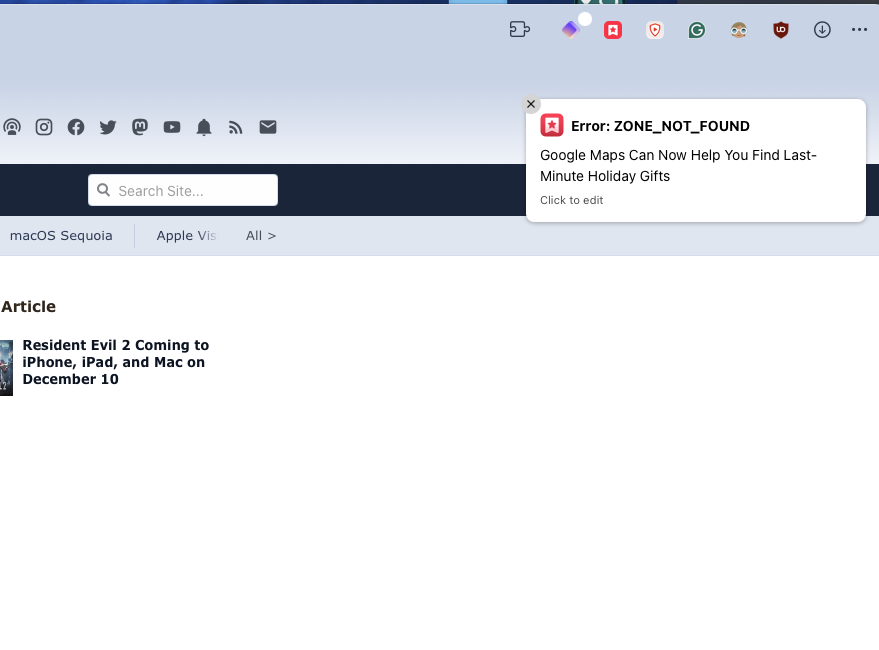Open the Resident Evil 2 article link

(x=115, y=362)
